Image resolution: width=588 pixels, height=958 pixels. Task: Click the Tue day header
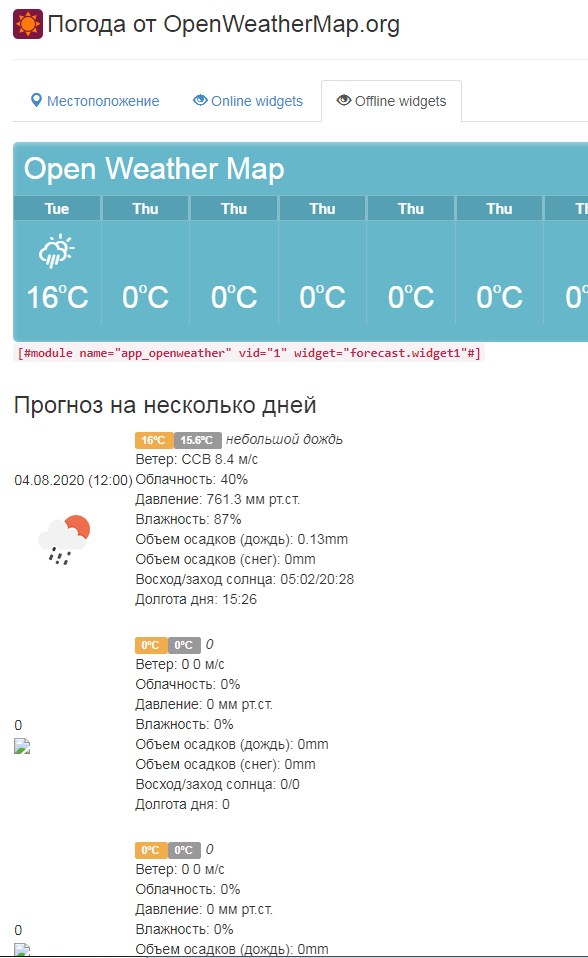point(57,208)
